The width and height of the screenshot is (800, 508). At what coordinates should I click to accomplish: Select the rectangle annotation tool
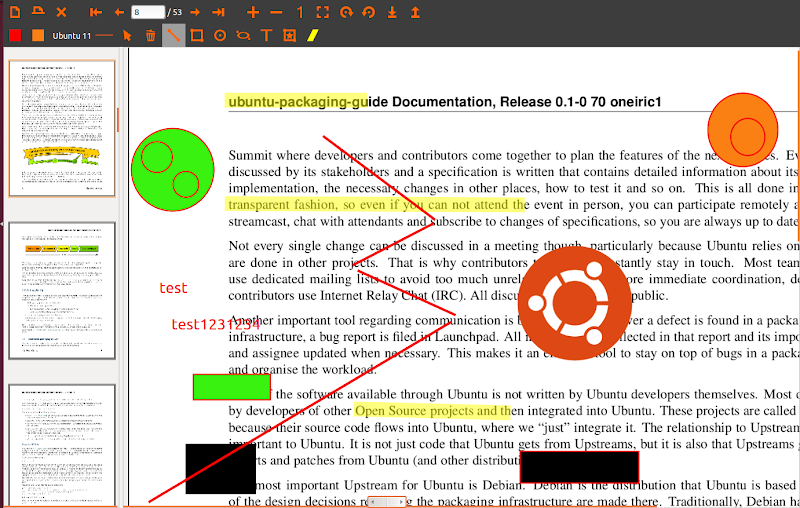pyautogui.click(x=196, y=35)
